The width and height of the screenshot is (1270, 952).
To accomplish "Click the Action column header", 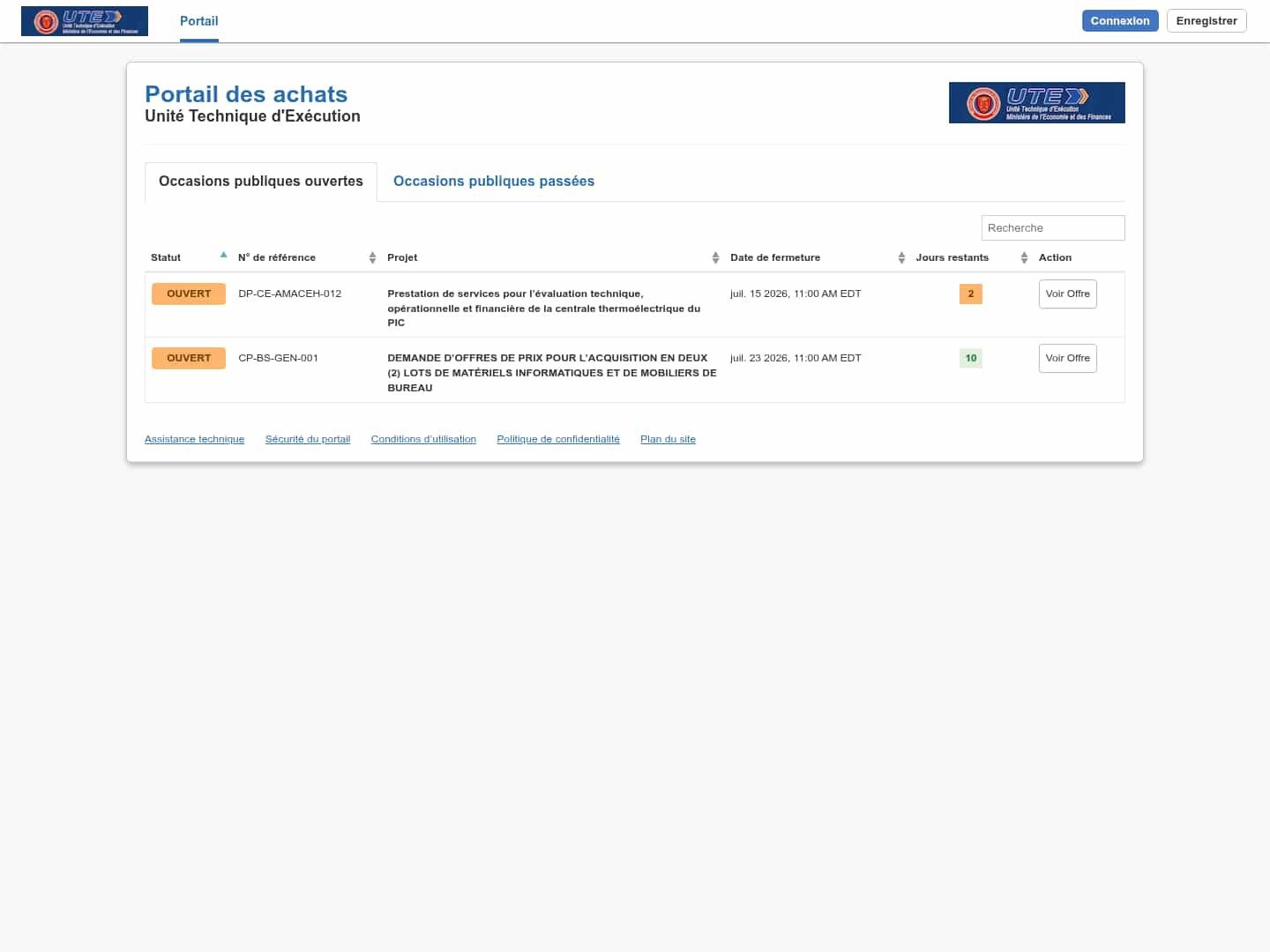I will 1055,257.
